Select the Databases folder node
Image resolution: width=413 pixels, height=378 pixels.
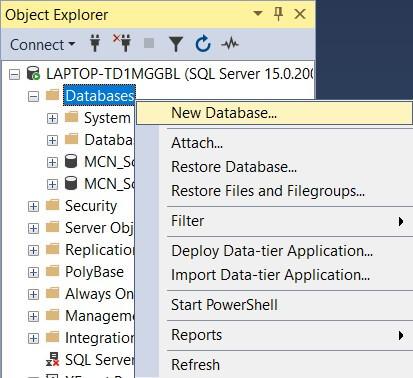99,96
